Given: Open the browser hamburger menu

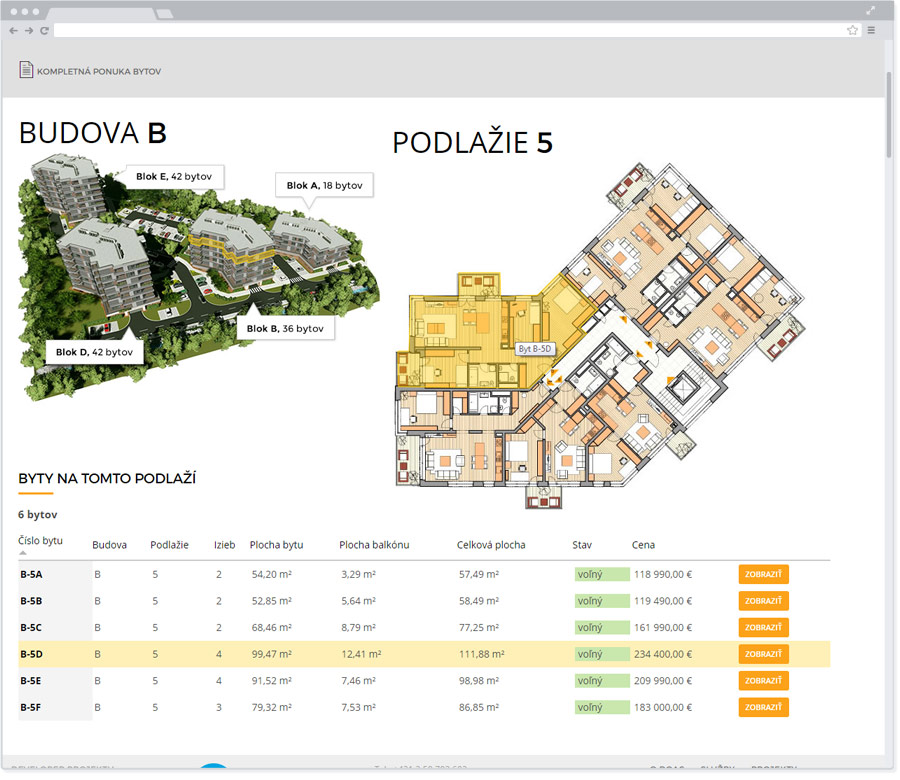Looking at the screenshot, I should (x=872, y=31).
